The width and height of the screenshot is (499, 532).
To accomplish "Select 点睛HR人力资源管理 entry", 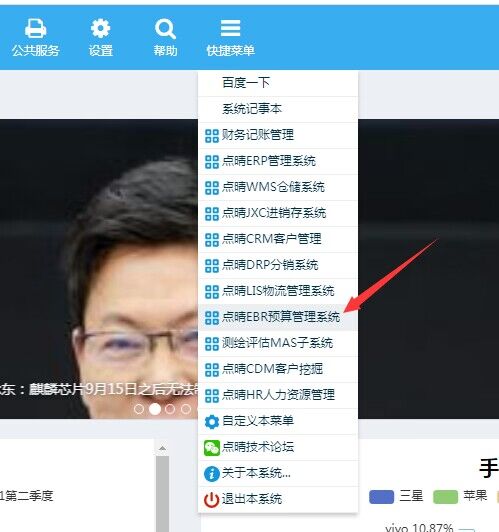I will [278, 396].
